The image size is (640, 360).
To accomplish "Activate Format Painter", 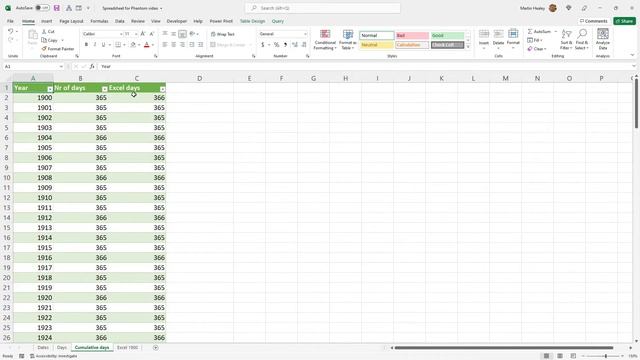I will click(x=58, y=49).
